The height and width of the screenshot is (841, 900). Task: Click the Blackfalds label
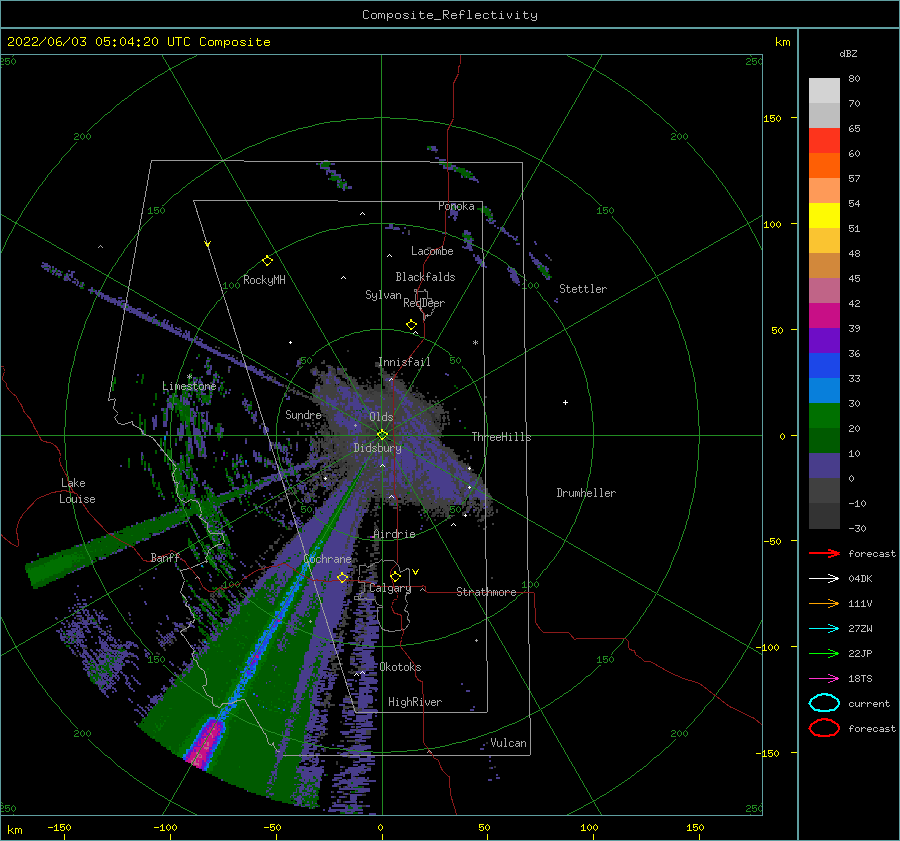tap(425, 277)
